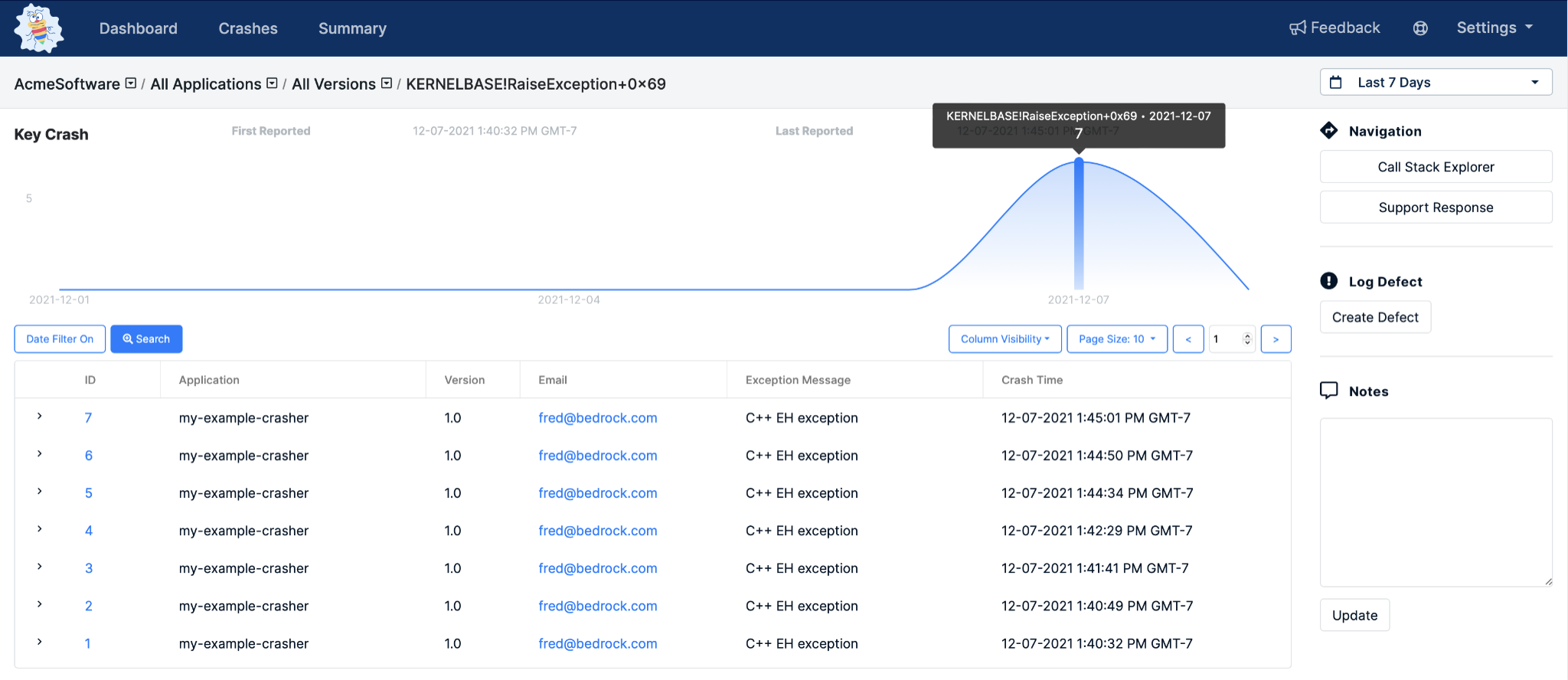Image resolution: width=1568 pixels, height=680 pixels.
Task: Open Column Visibility dropdown
Action: tap(1005, 338)
